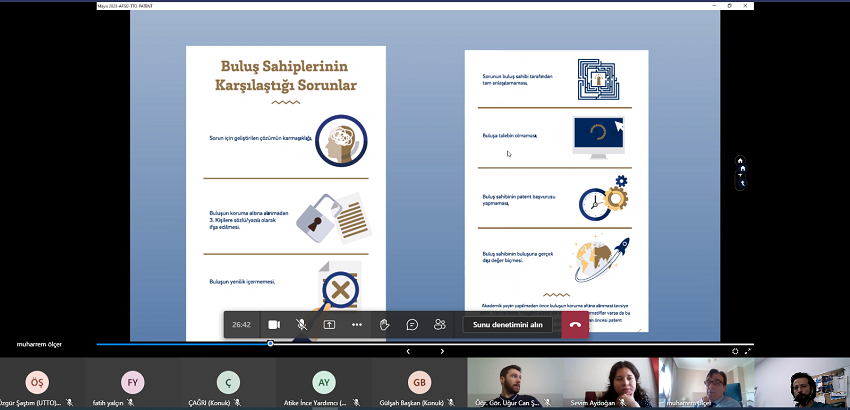Open the share content tray
850x410 pixels.
[x=329, y=325]
